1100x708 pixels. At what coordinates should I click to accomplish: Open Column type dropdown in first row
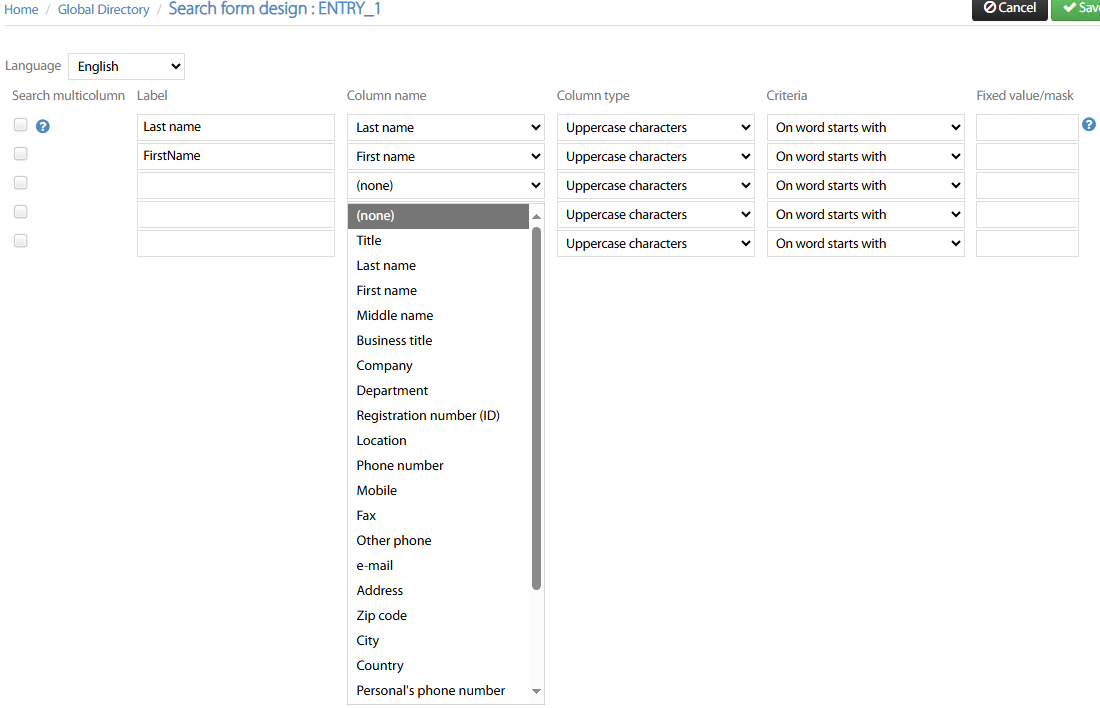tap(655, 128)
